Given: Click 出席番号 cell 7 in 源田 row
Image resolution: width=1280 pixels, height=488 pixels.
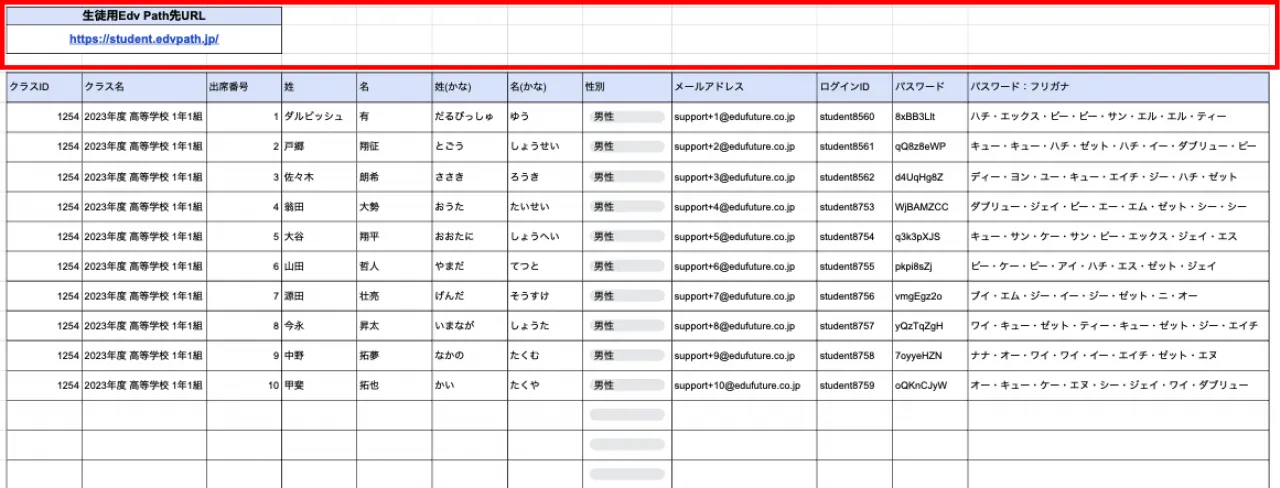Looking at the screenshot, I should coord(244,296).
